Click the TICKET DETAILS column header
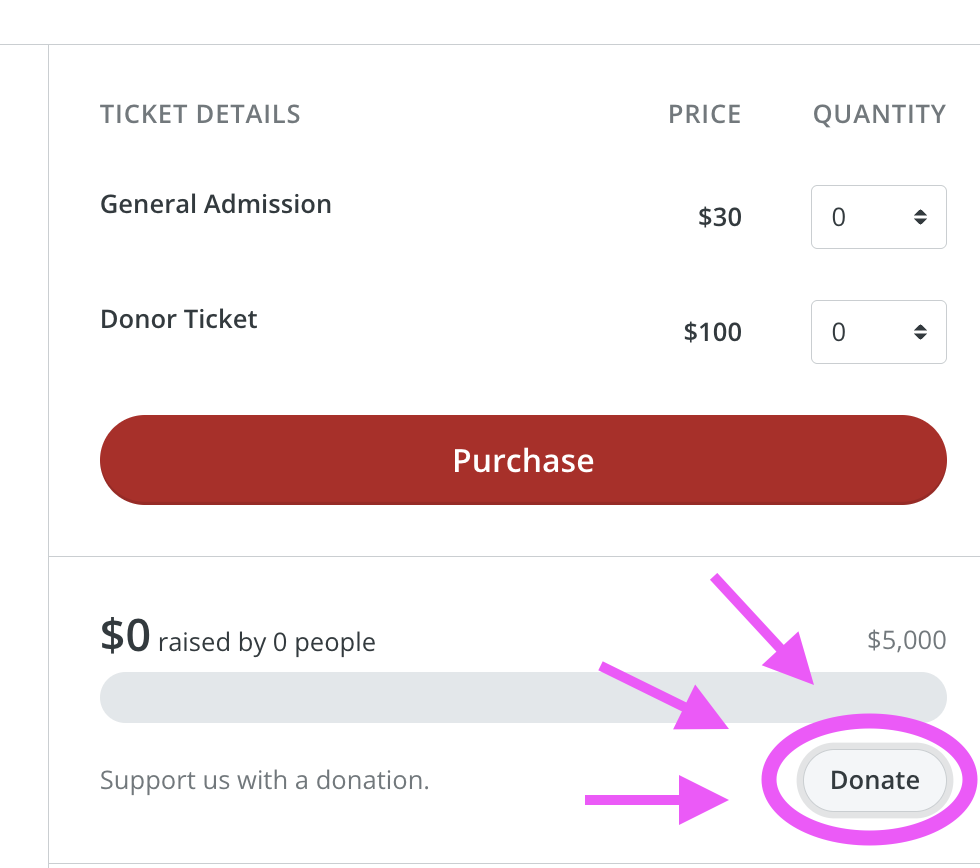 pos(200,114)
